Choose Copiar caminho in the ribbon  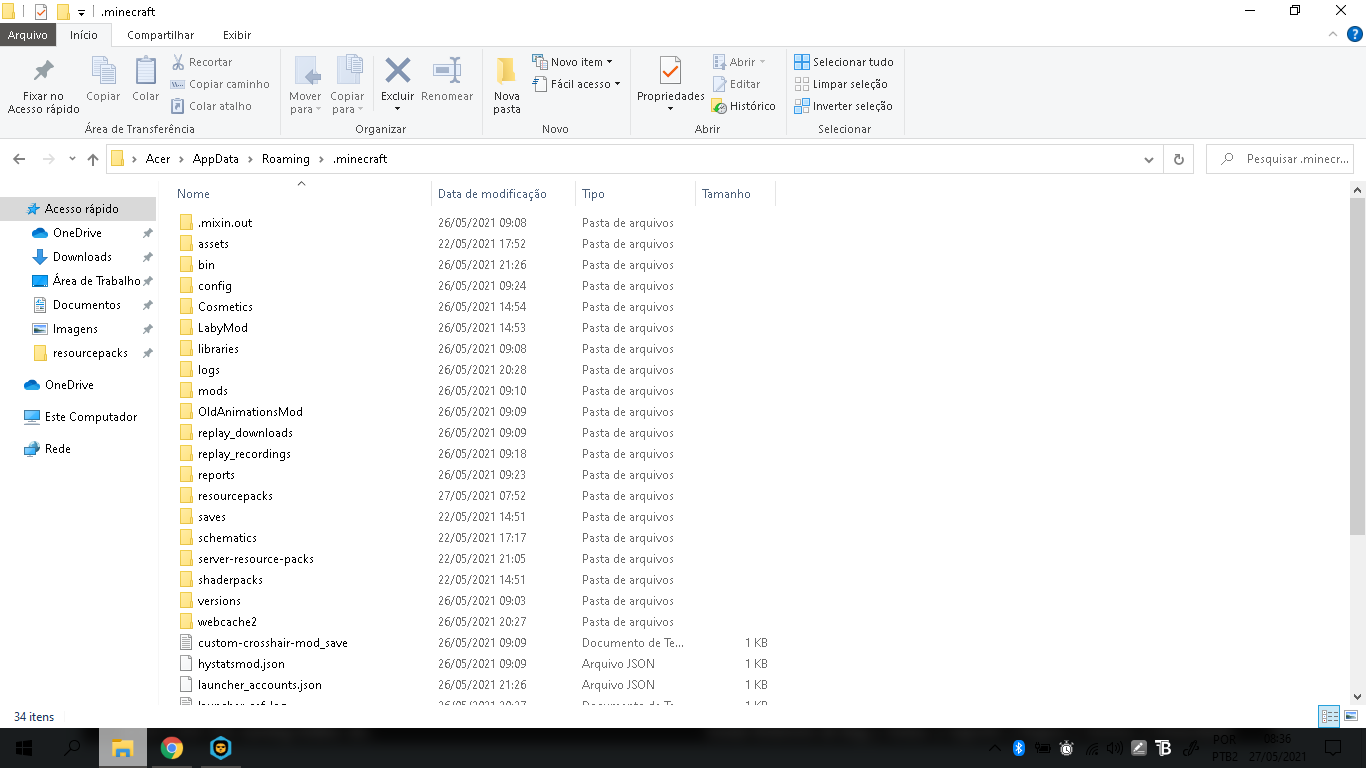(220, 84)
